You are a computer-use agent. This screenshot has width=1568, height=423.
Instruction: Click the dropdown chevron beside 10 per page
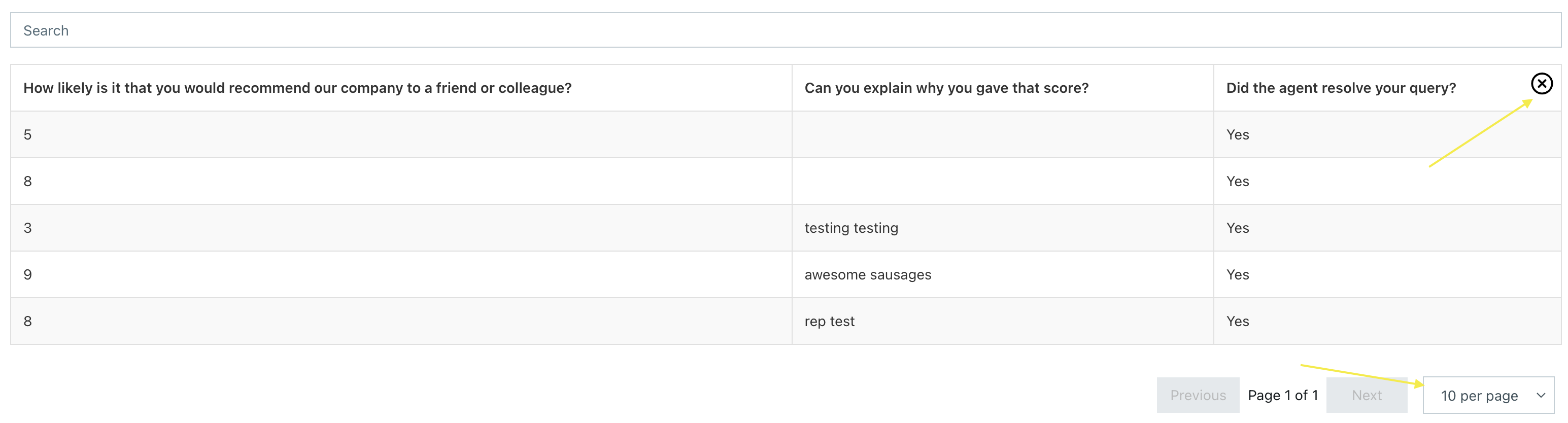click(1541, 396)
